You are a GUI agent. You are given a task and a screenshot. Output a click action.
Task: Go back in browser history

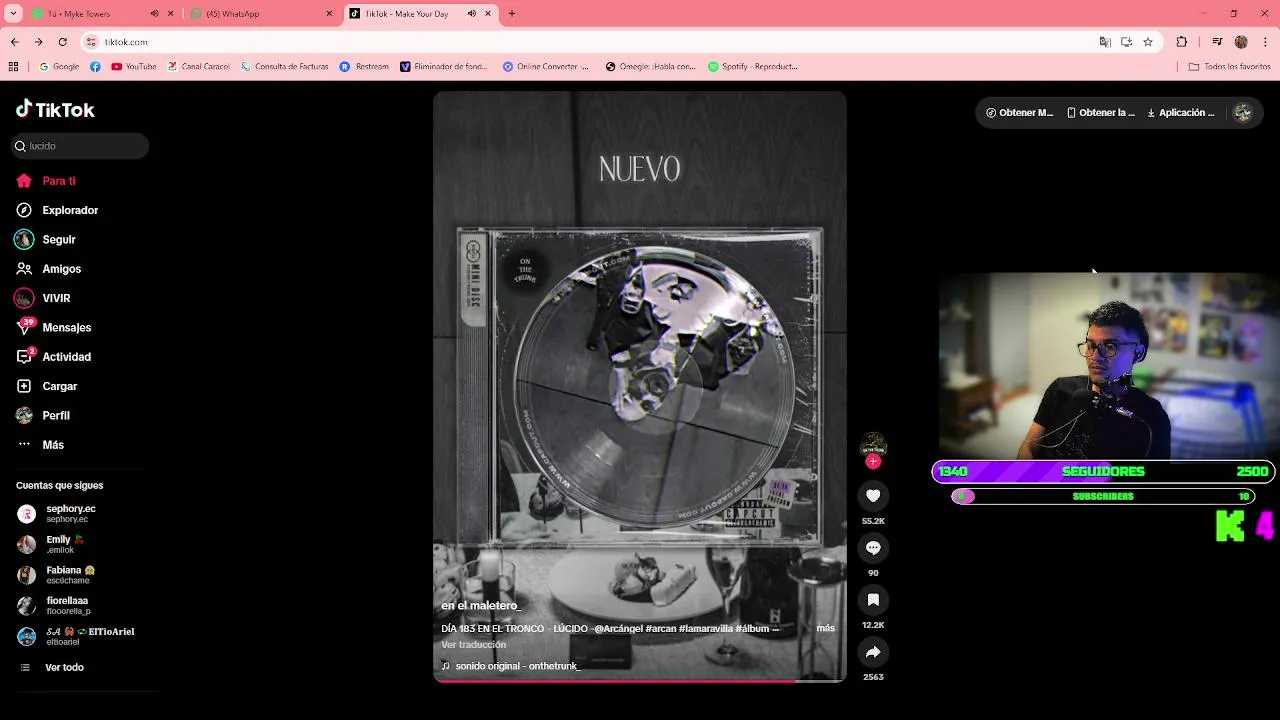(14, 42)
